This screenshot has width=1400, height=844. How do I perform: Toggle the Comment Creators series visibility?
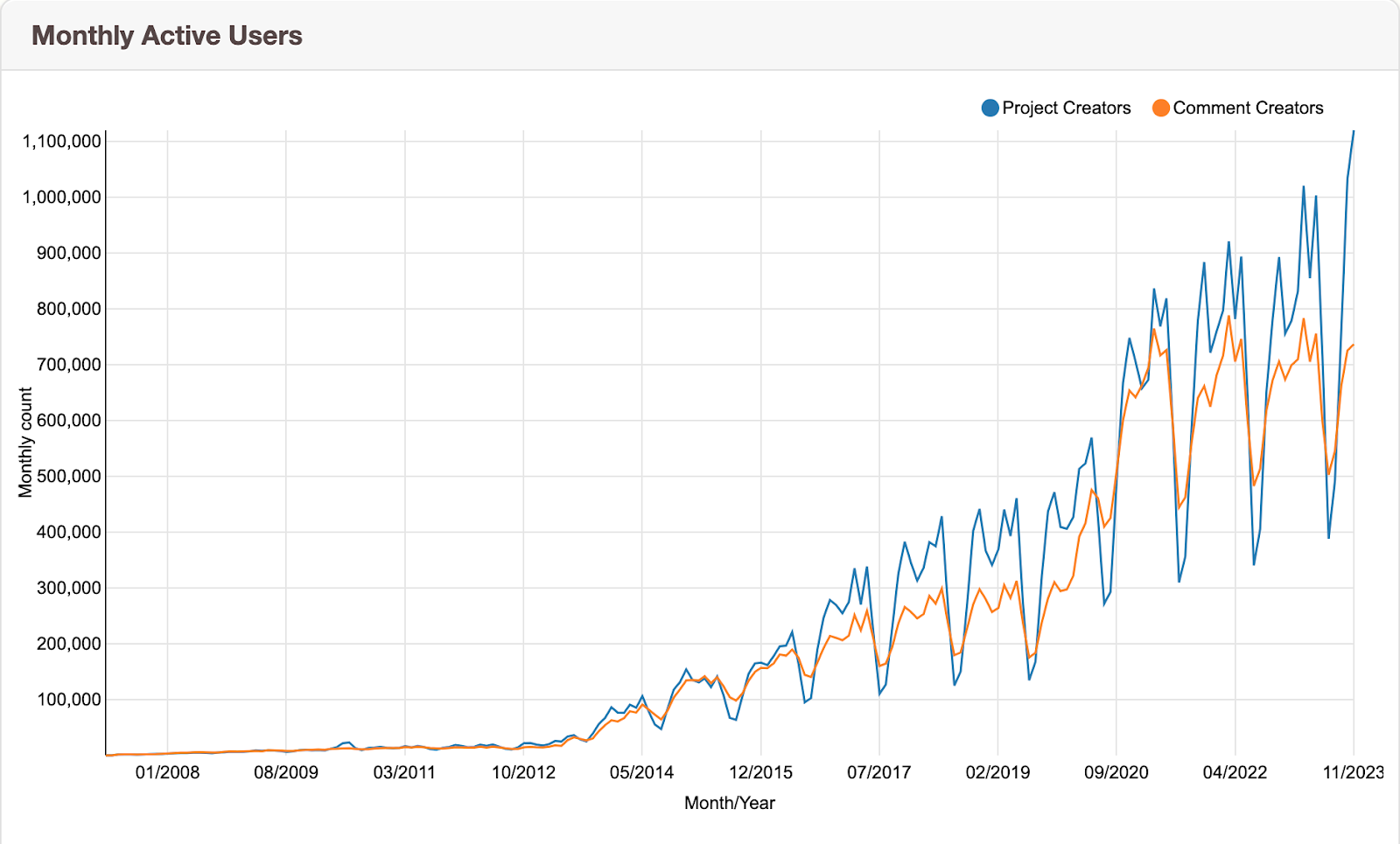(x=1248, y=107)
